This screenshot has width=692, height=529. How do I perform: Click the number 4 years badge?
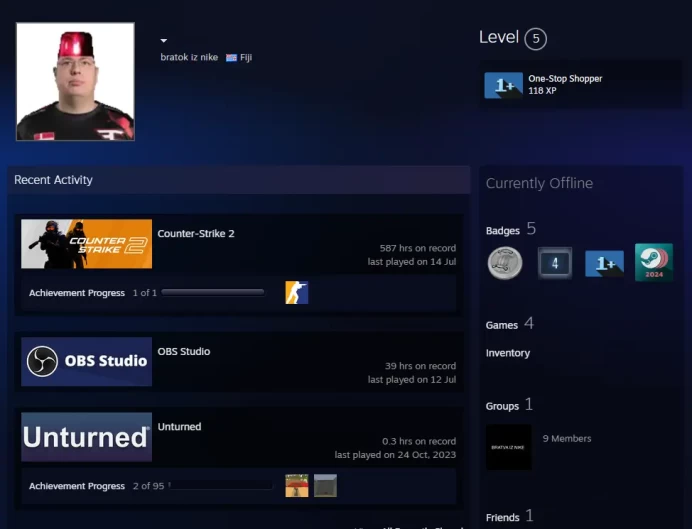pyautogui.click(x=555, y=263)
